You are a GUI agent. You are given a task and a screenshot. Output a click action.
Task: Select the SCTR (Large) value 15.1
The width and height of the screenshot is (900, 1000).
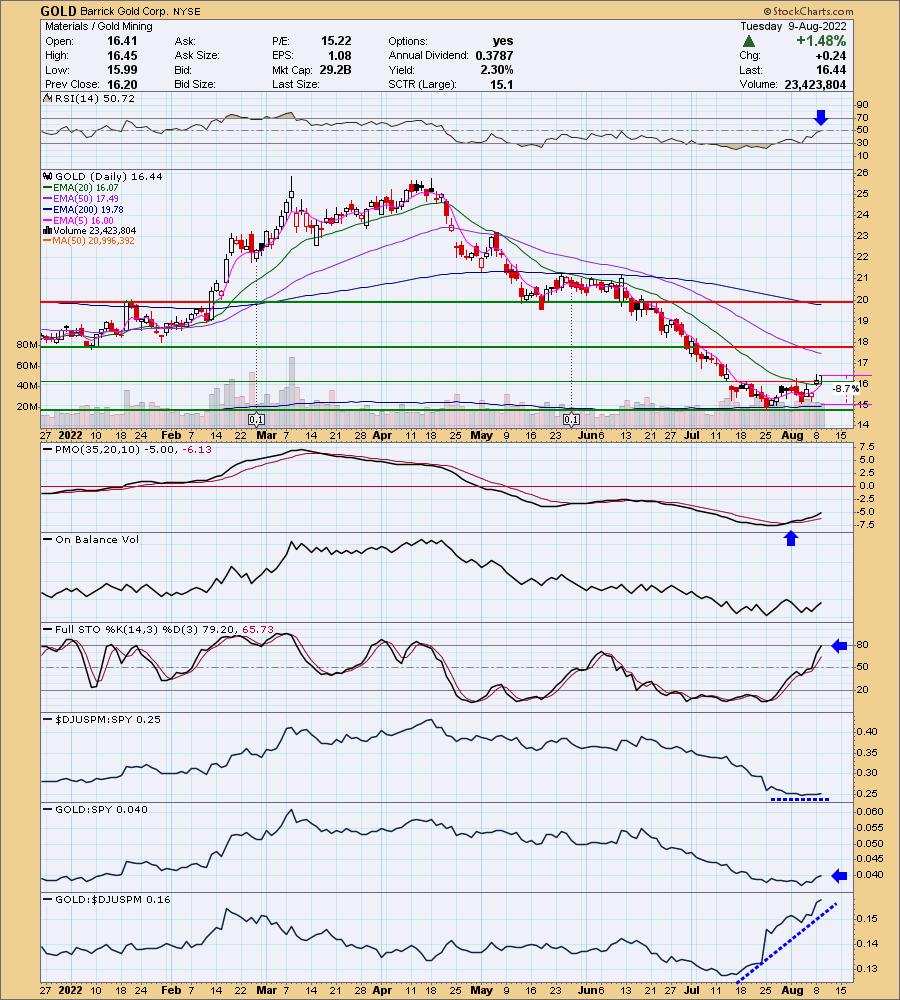pyautogui.click(x=501, y=84)
